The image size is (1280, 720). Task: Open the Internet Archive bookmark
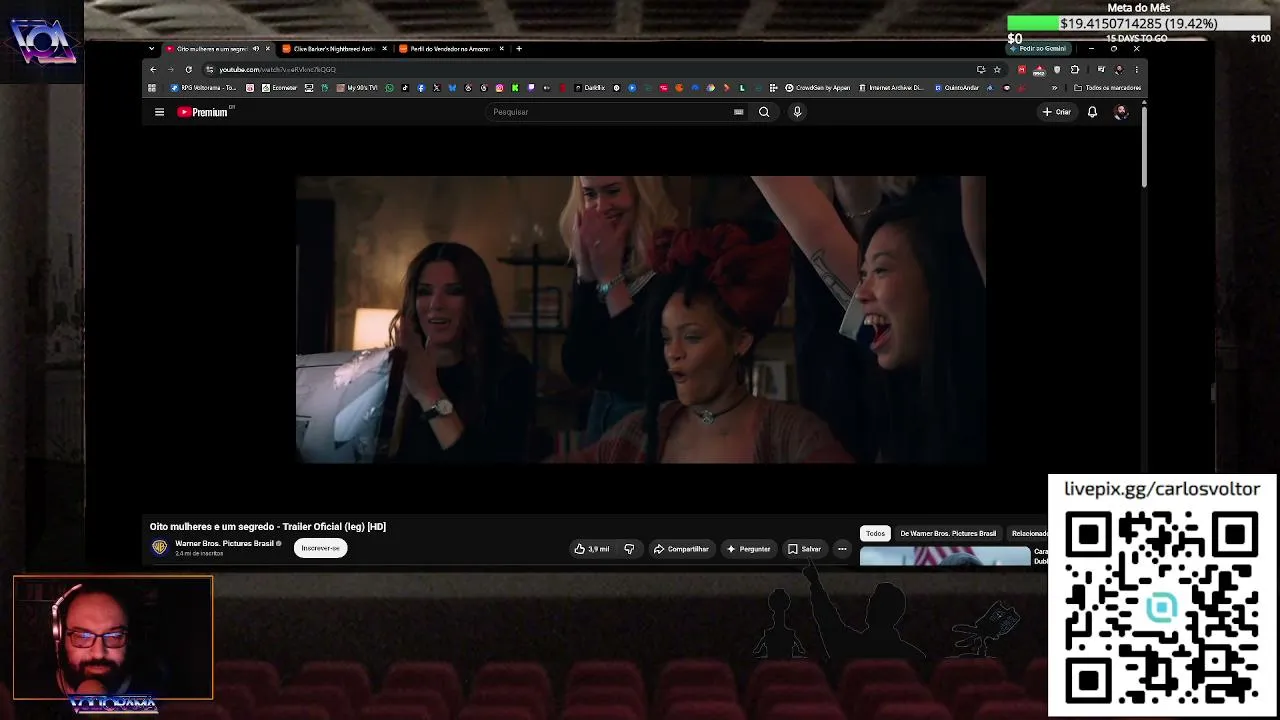[892, 88]
